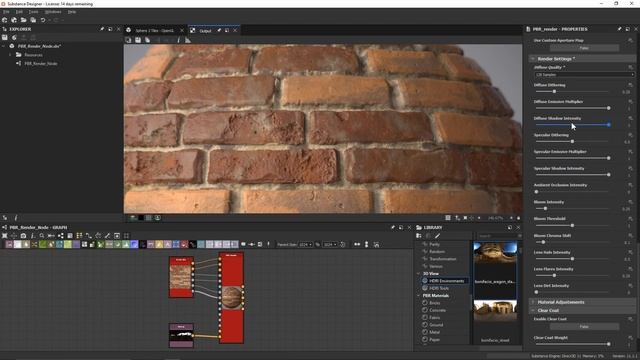
Task: Click the first node icon in atomic nodes bar
Action: point(9,244)
